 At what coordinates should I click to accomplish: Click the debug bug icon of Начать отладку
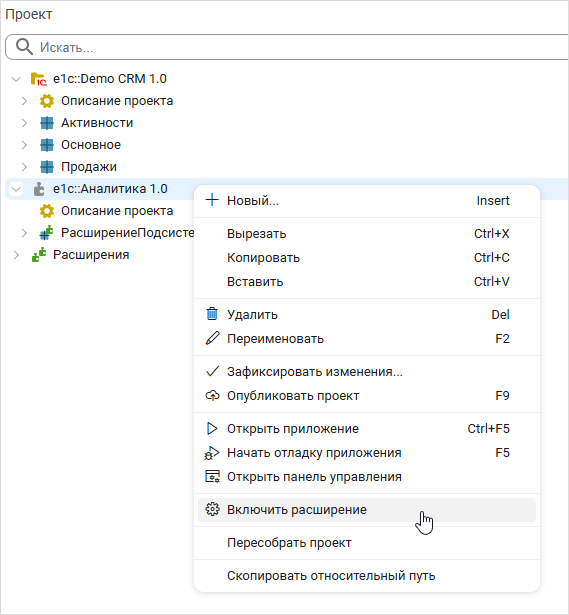click(x=212, y=453)
